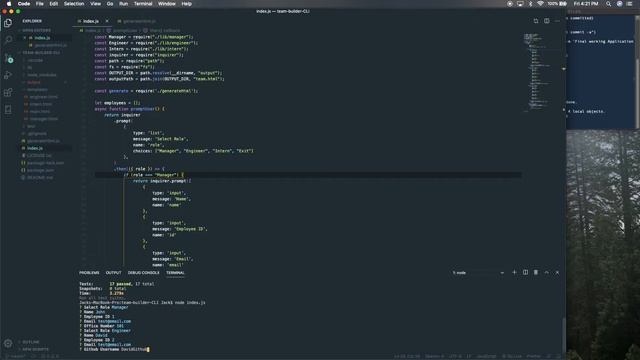Image resolution: width=640 pixels, height=360 pixels.
Task: Switch to the Debug Console tab
Action: coord(143,272)
